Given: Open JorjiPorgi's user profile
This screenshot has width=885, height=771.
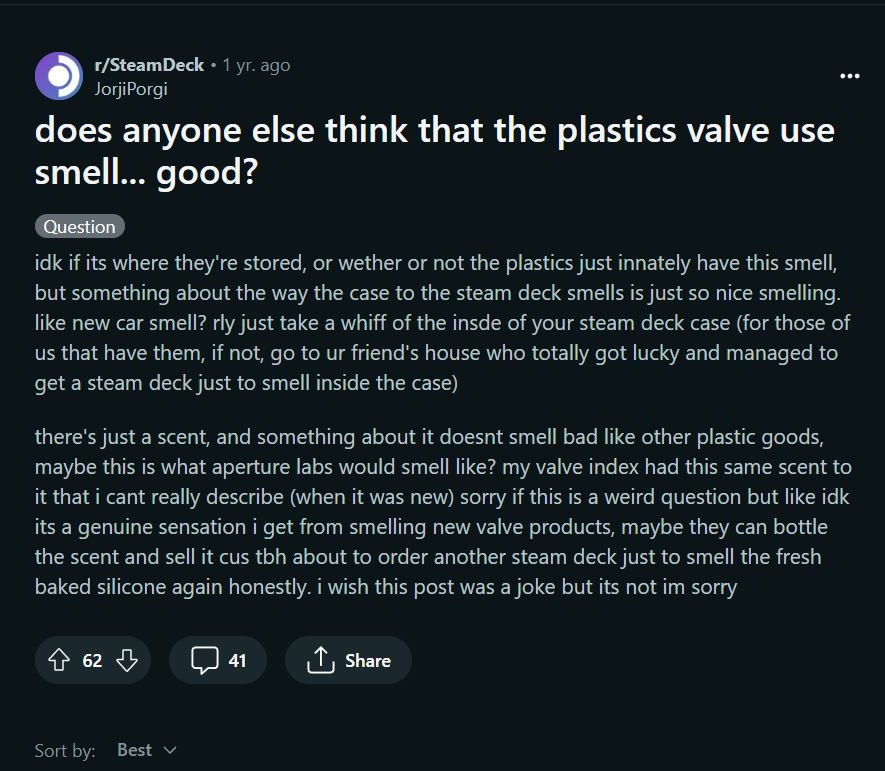Looking at the screenshot, I should (131, 89).
